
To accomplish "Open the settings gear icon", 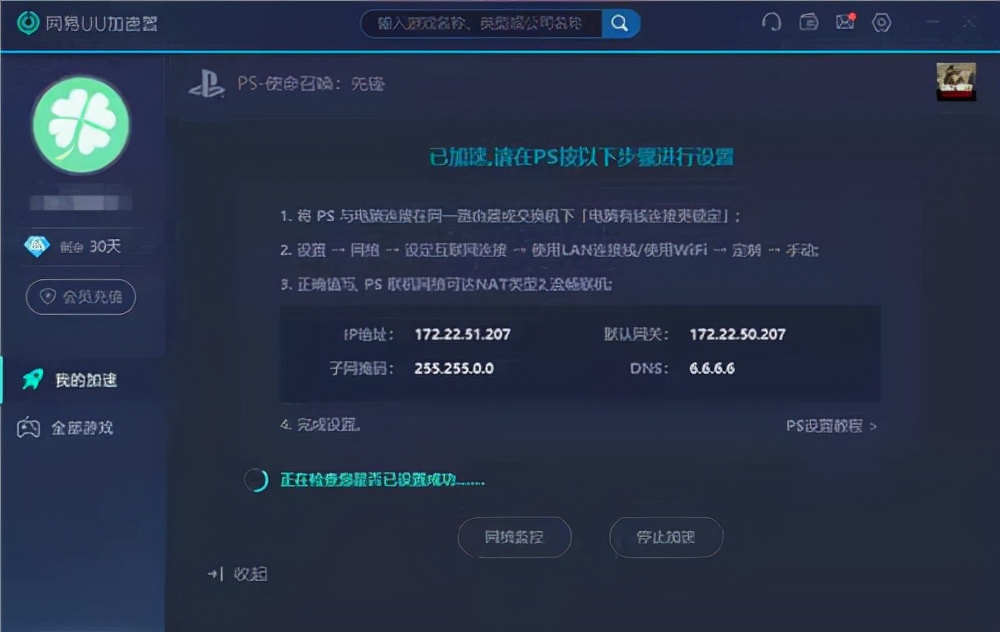I will tap(881, 23).
